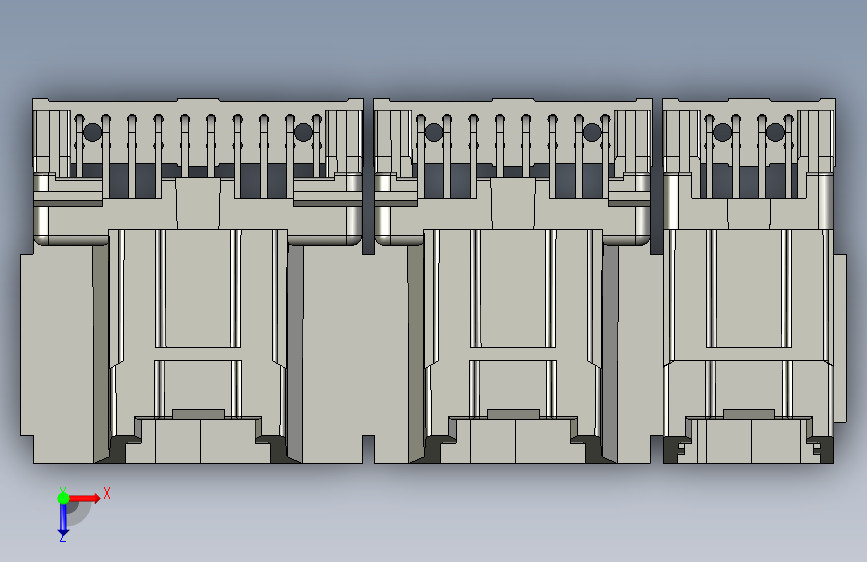Click the blue Z axis arrow on the triad
The height and width of the screenshot is (562, 867).
63,520
